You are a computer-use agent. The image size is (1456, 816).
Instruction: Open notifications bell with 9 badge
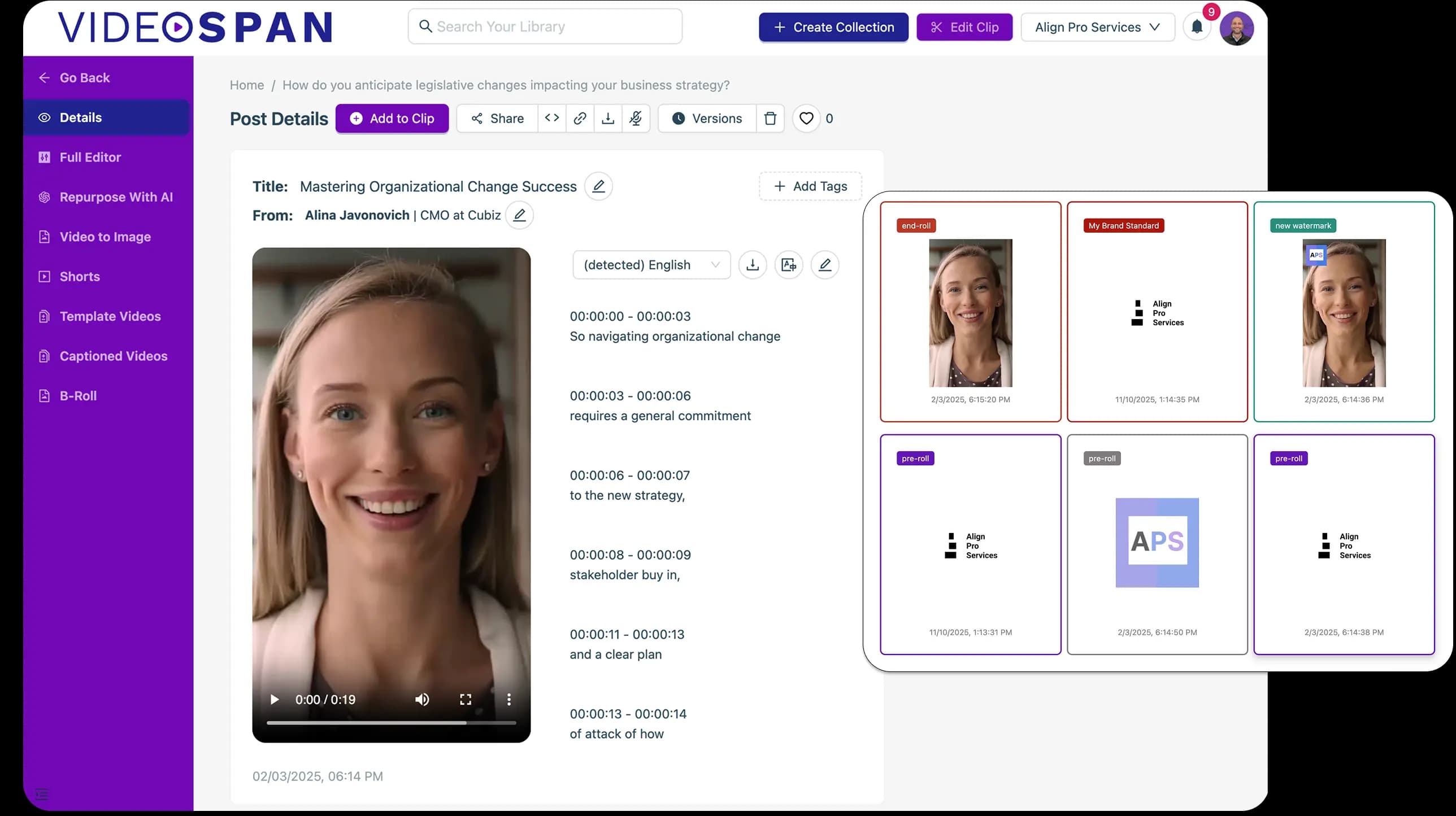click(1197, 27)
